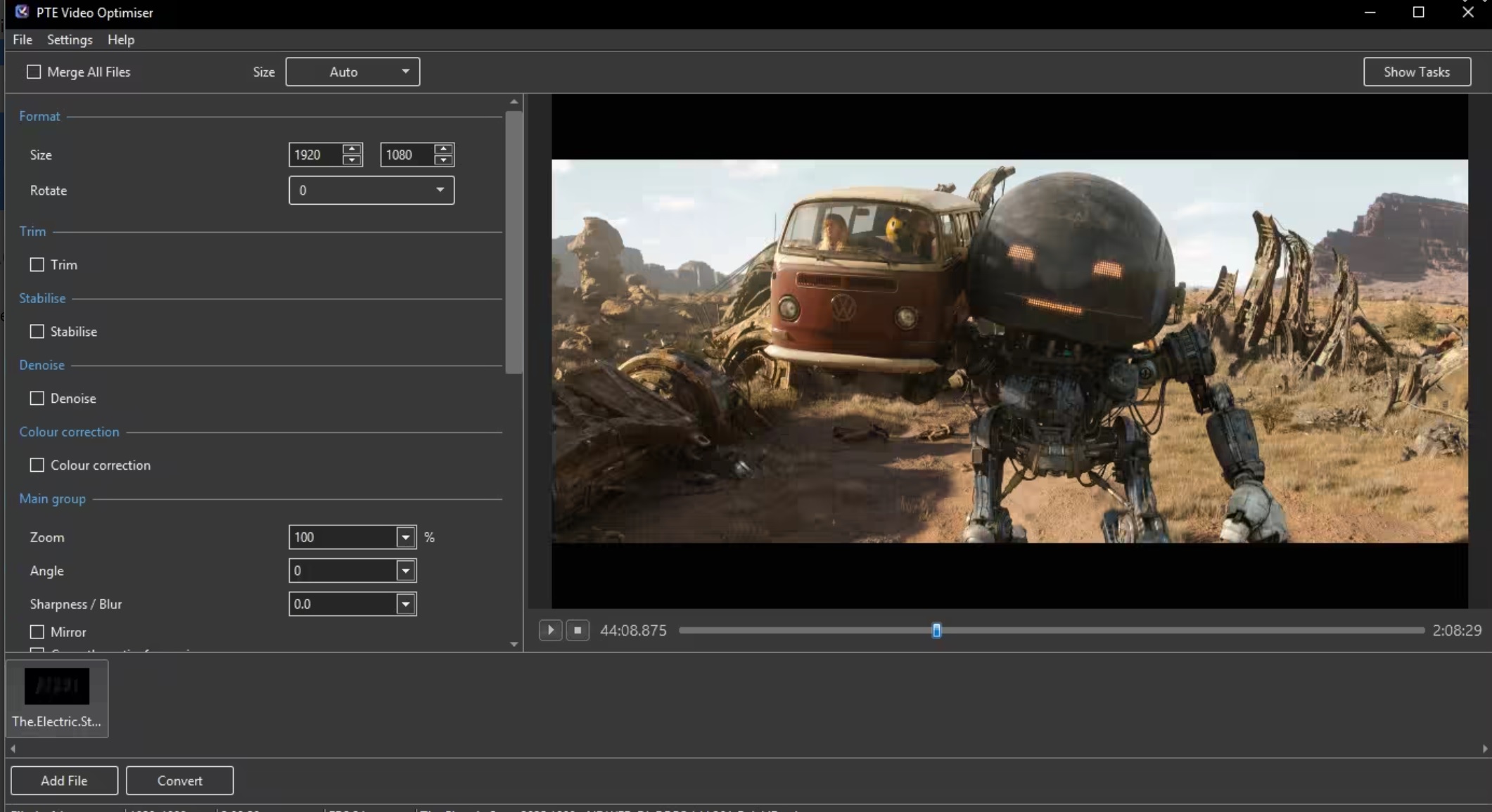The image size is (1492, 812).
Task: Play the video preview
Action: pos(551,630)
